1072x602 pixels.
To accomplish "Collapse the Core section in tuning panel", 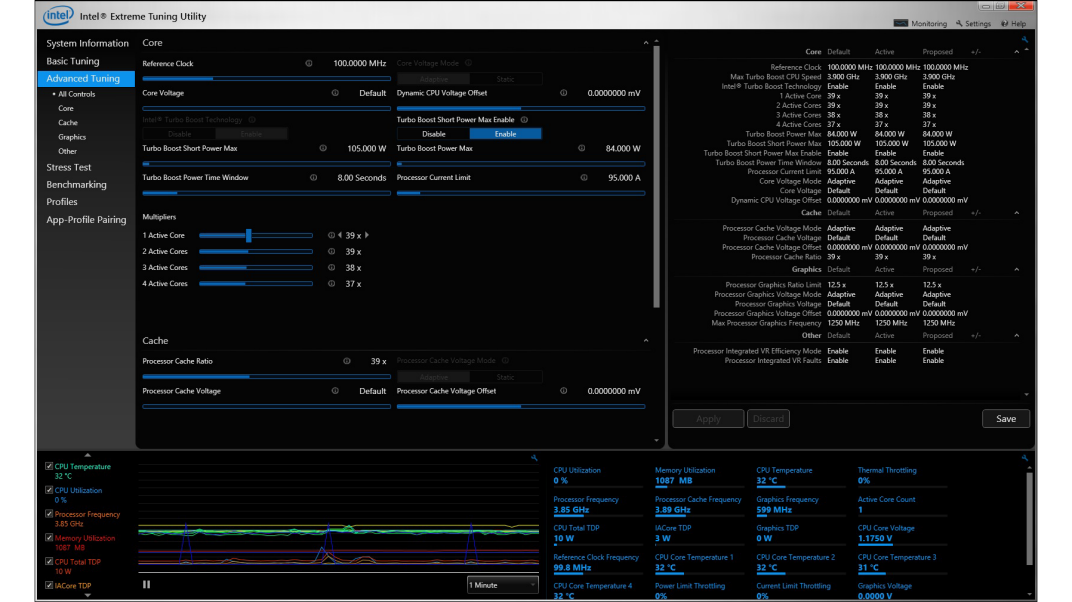I will coord(645,43).
